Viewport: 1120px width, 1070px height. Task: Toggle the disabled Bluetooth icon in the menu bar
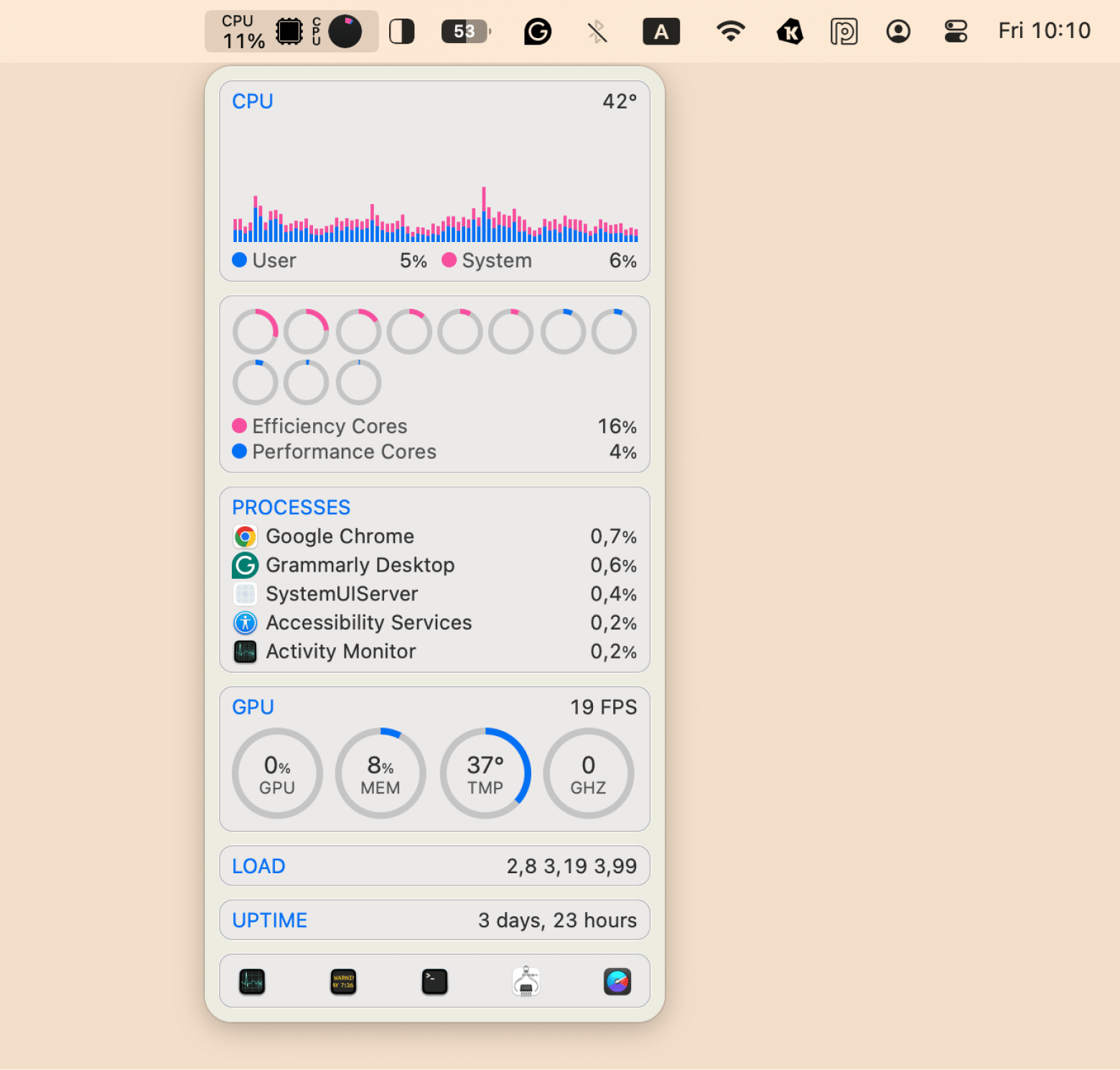(597, 32)
